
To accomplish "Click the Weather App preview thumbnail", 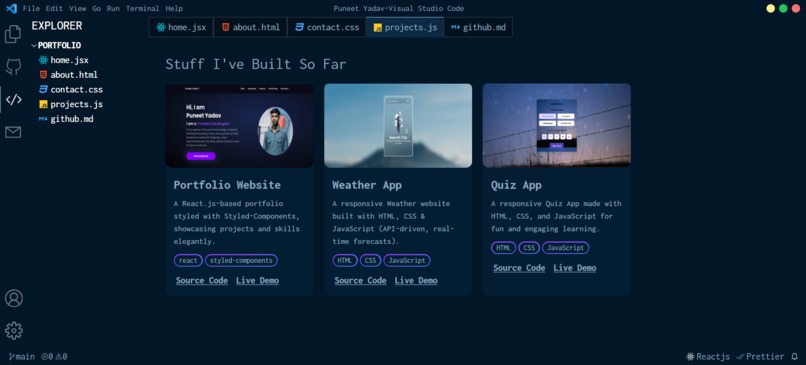I will pos(398,126).
